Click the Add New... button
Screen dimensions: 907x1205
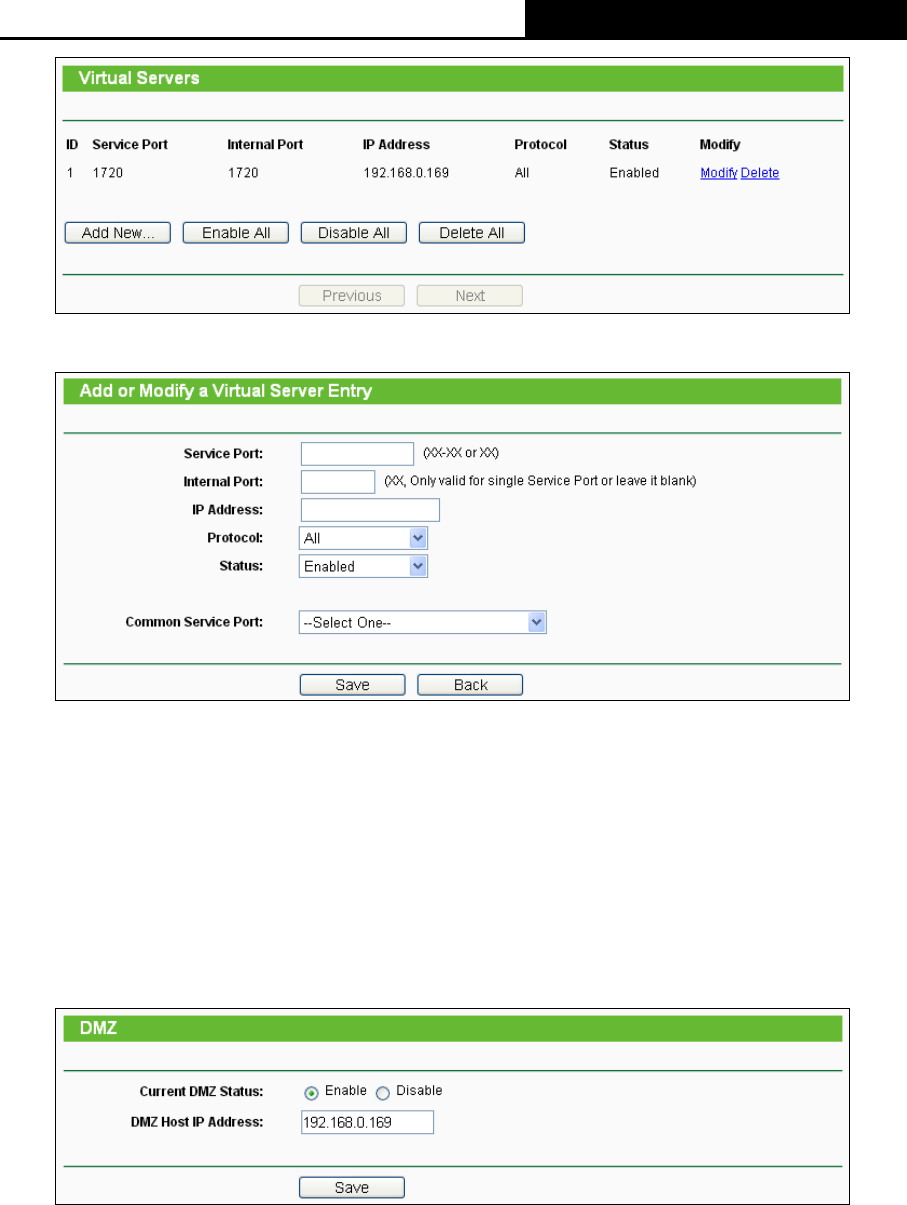117,233
